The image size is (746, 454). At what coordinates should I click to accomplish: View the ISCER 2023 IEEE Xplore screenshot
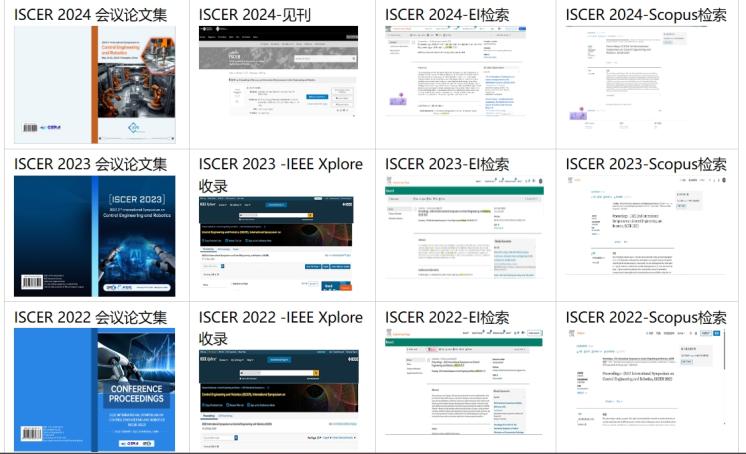pos(276,243)
